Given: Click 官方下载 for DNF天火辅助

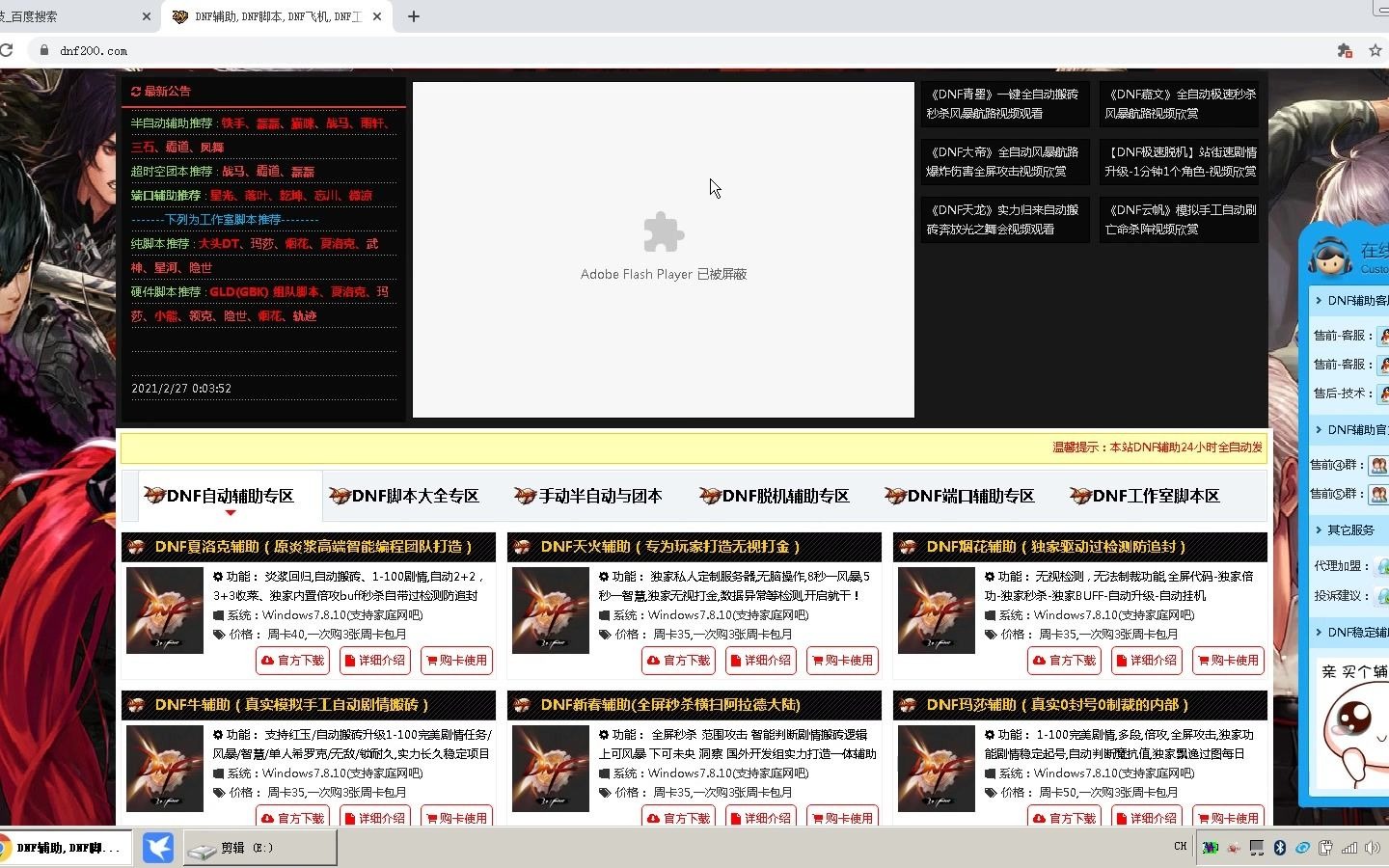Looking at the screenshot, I should tap(679, 661).
